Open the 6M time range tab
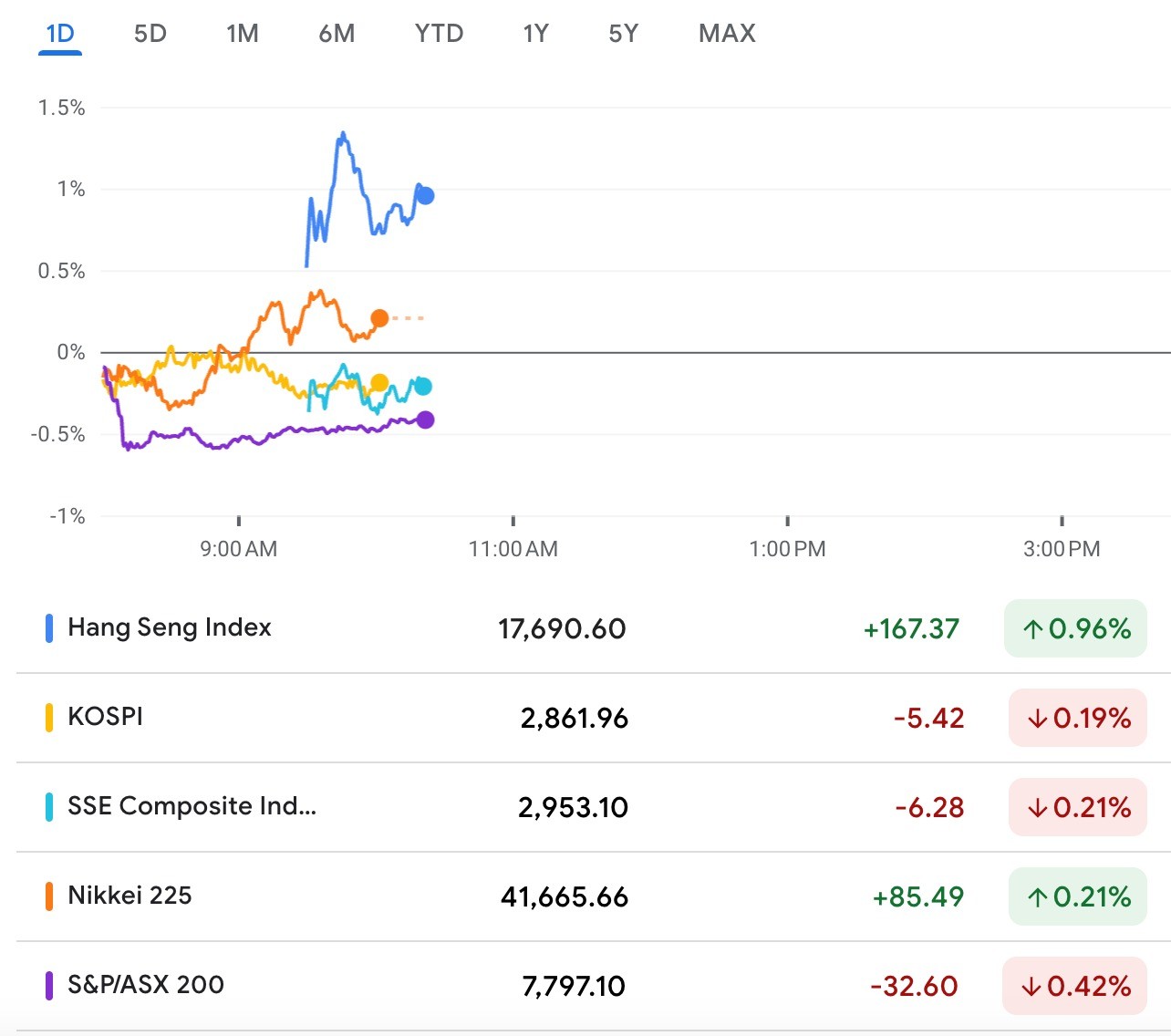Screen dimensions: 1171x1036 coord(337,35)
